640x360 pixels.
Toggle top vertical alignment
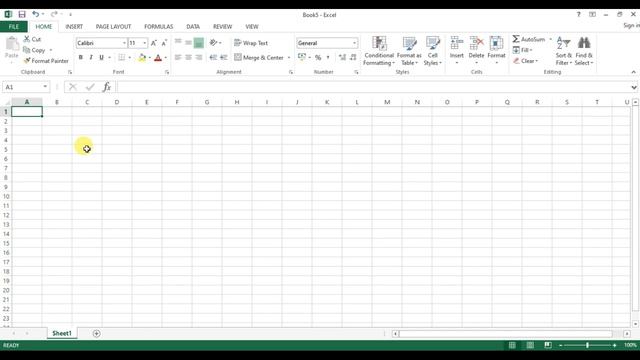click(x=178, y=42)
